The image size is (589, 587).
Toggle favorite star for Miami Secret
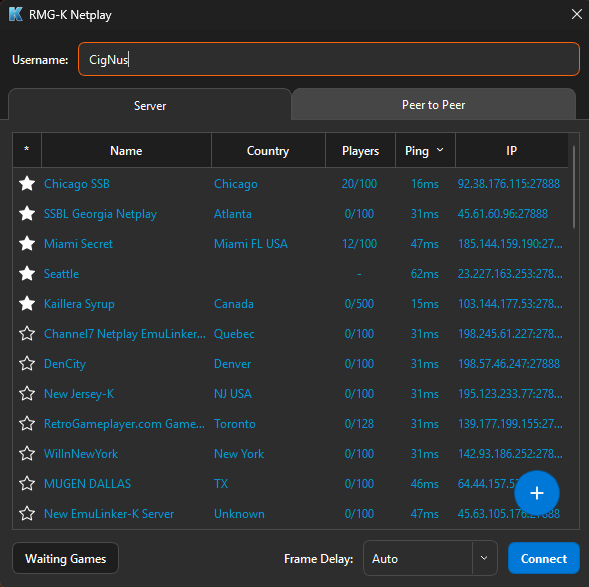(27, 244)
